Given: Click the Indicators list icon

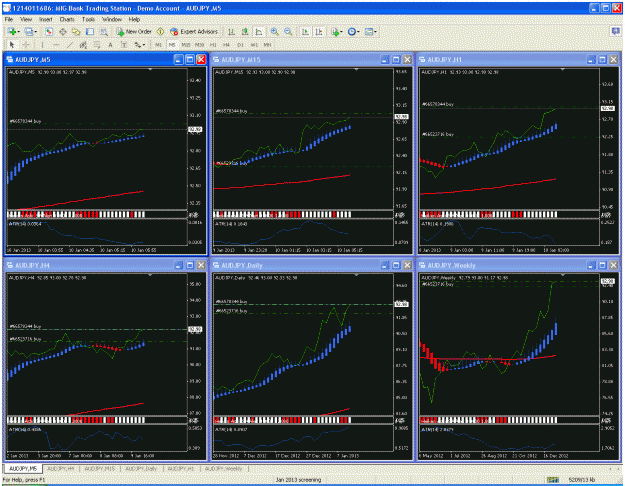Looking at the screenshot, I should pos(335,31).
